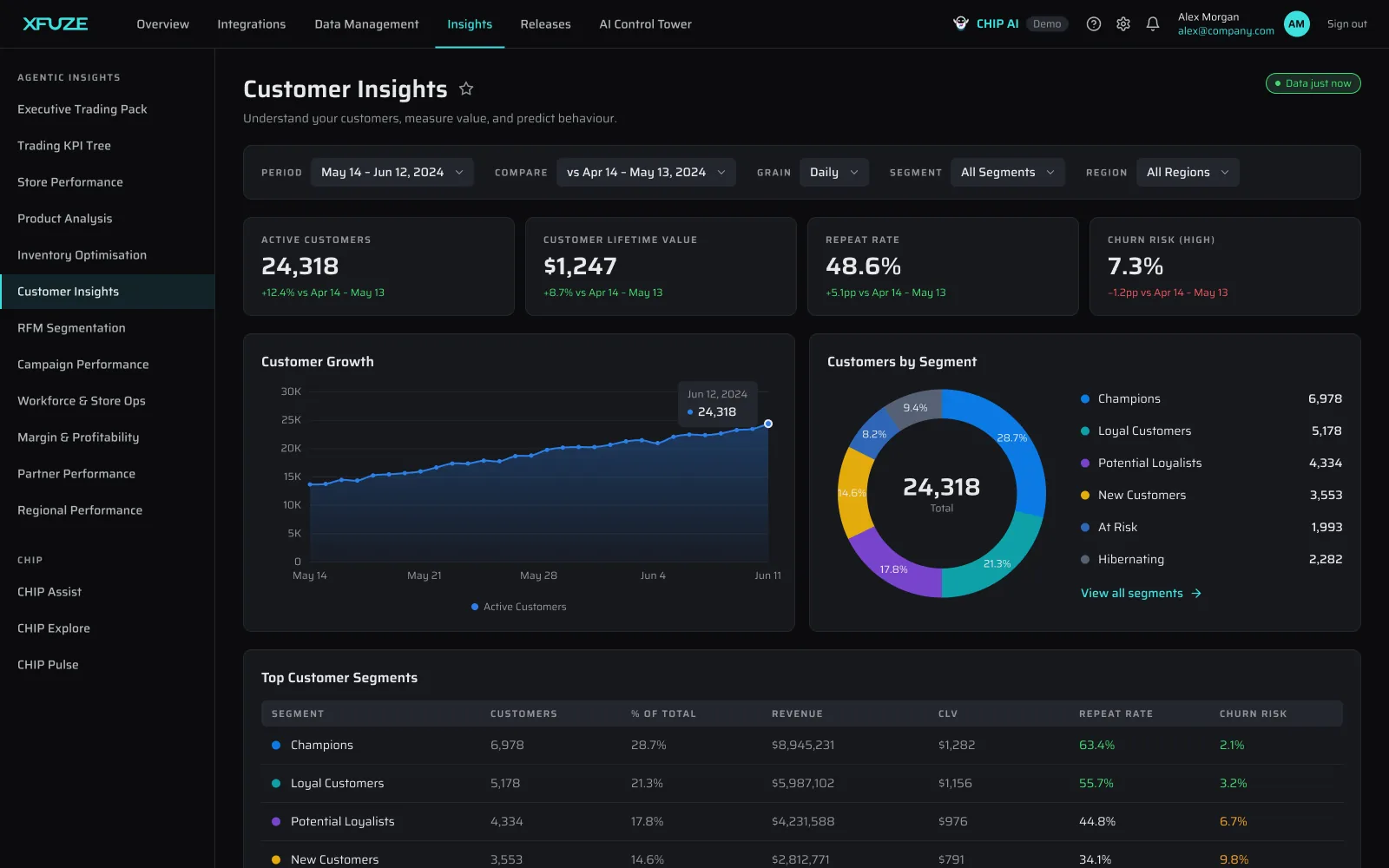Select At Risk in the donut legend

point(1211,527)
